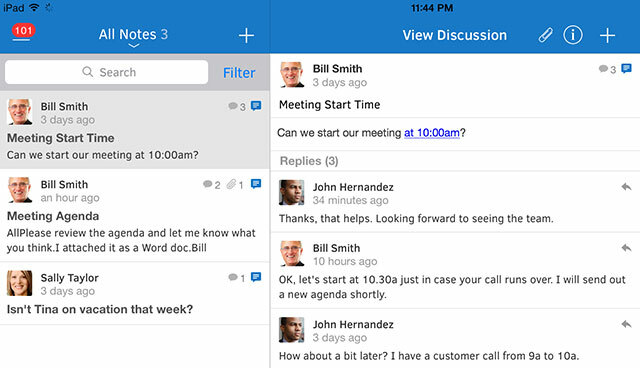Click the blue discussion icon on Sally Taylor's note
Viewport: 640px width, 368px height.
tap(256, 277)
